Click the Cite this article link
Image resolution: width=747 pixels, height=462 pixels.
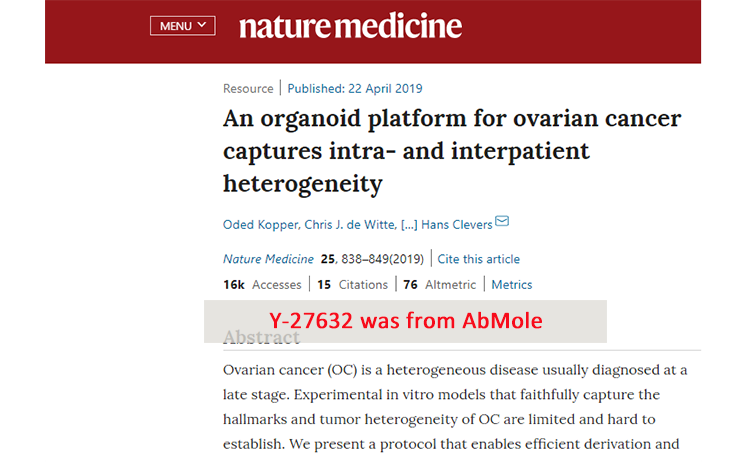click(478, 259)
